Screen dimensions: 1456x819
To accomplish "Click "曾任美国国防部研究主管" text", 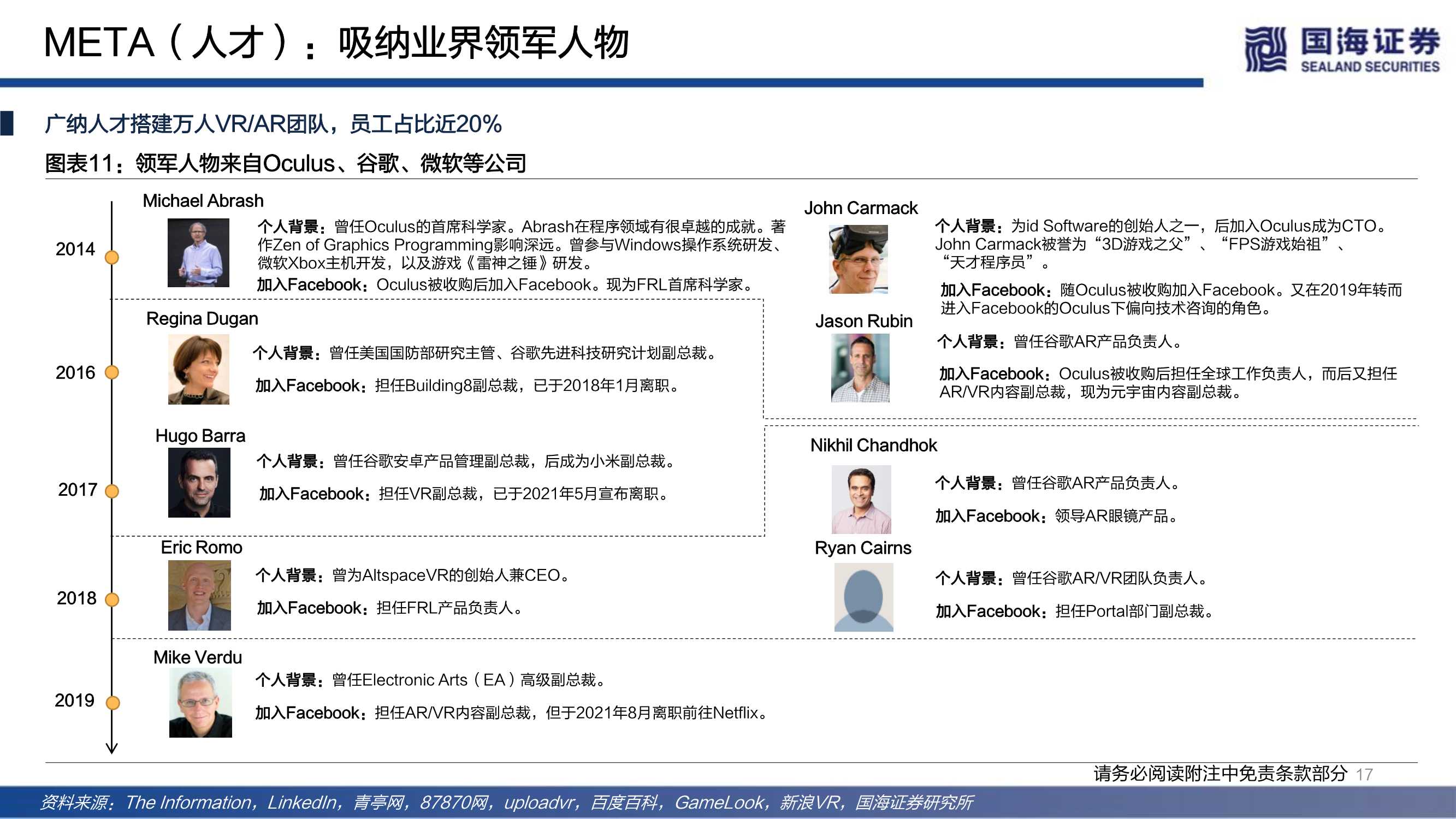I will point(412,353).
